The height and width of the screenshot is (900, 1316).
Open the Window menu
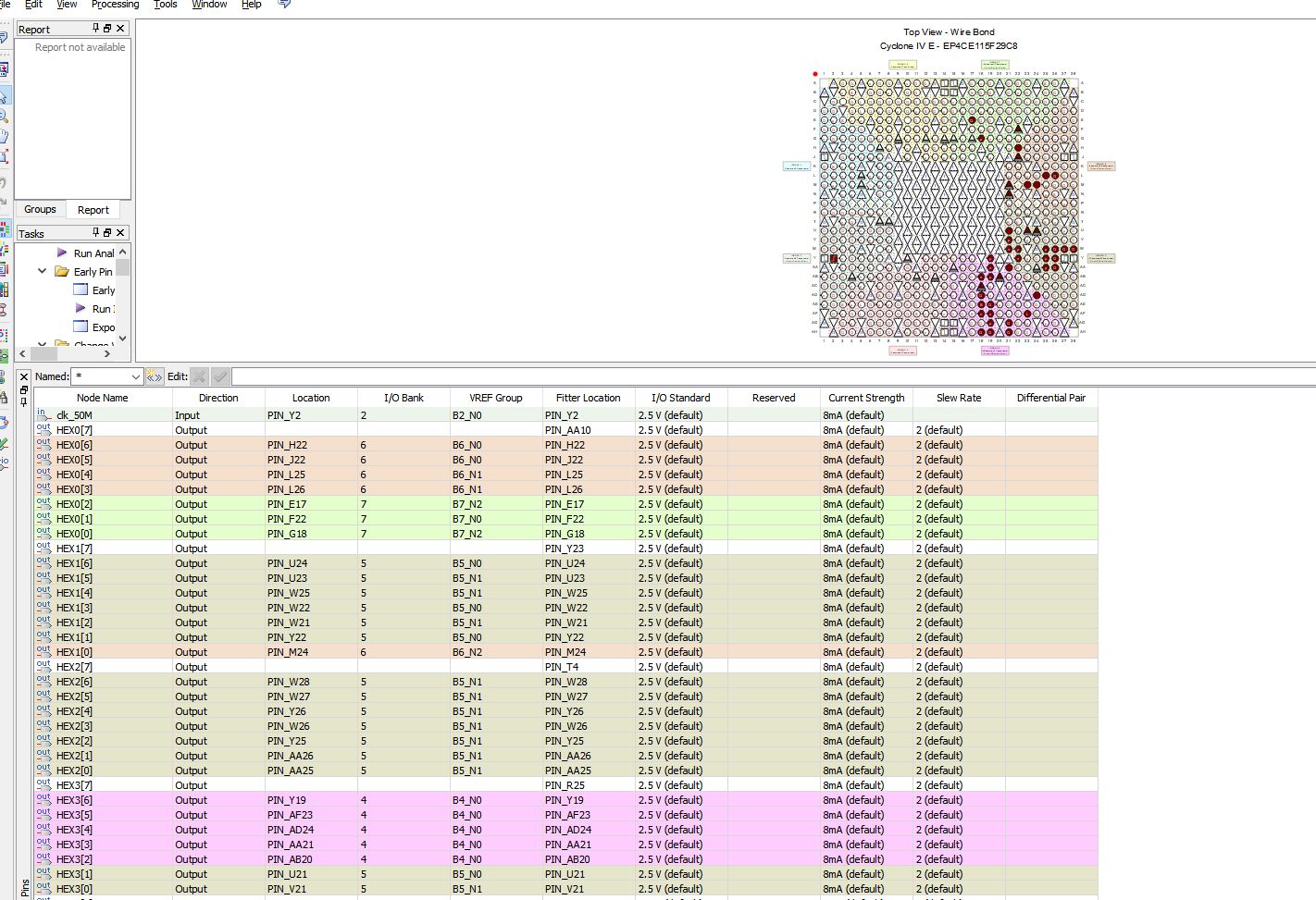point(209,4)
